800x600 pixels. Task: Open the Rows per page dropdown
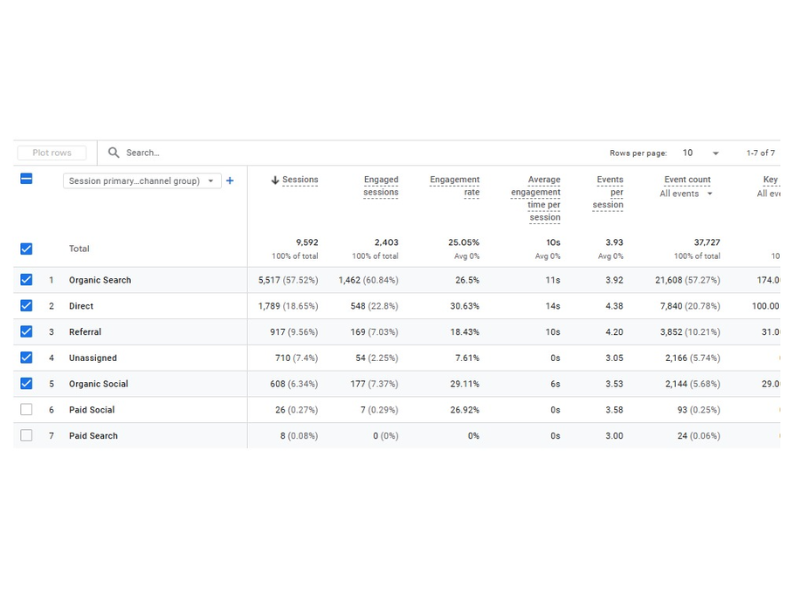[x=701, y=153]
